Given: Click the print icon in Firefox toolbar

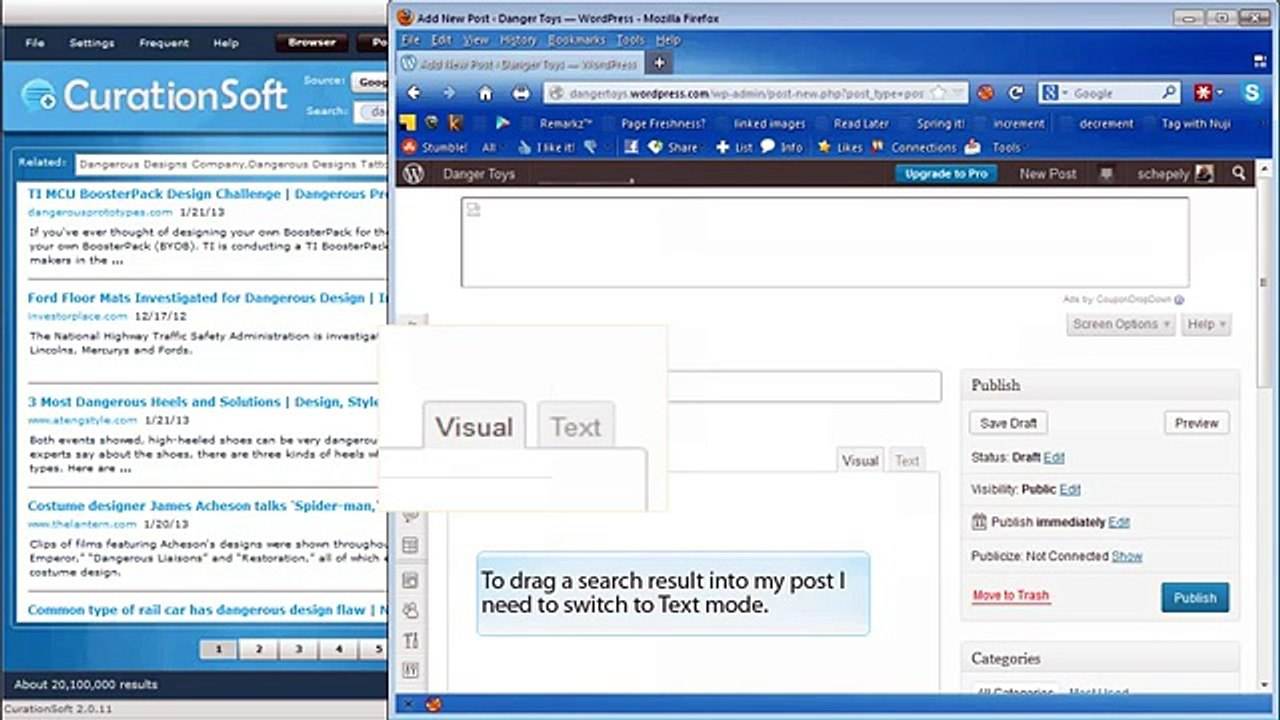Looking at the screenshot, I should click(520, 93).
